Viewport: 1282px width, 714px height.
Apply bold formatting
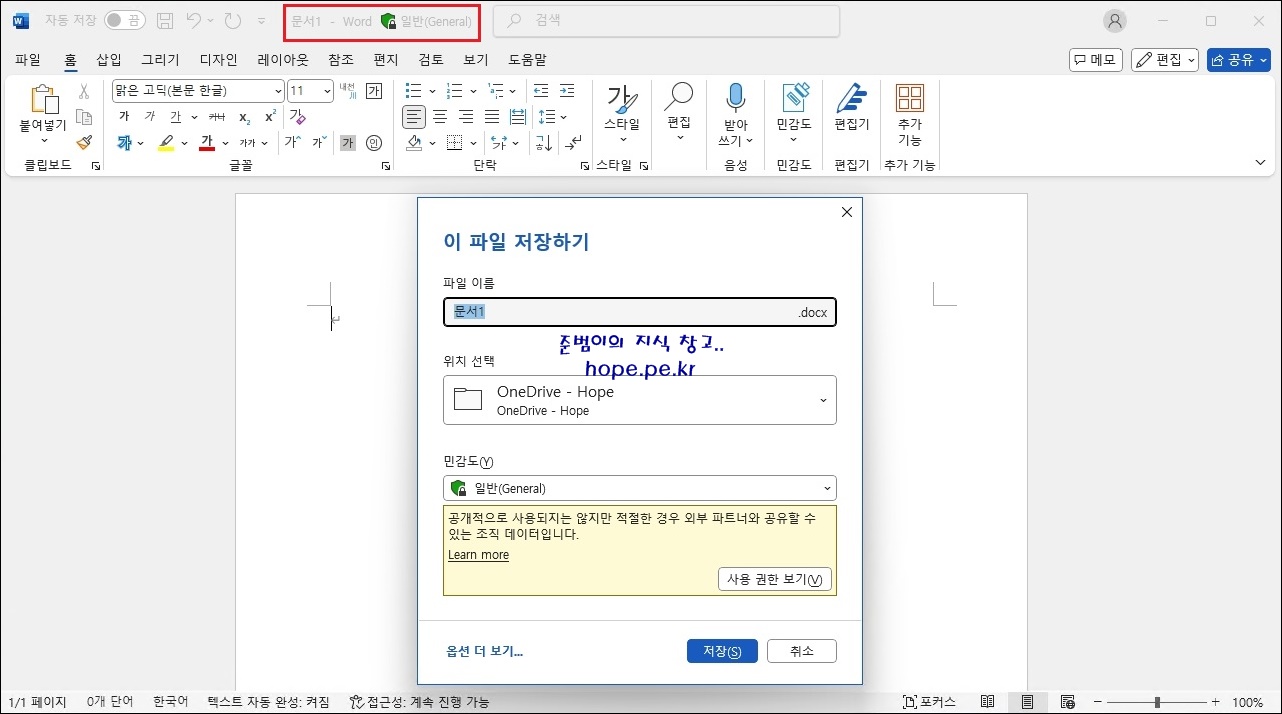(124, 117)
